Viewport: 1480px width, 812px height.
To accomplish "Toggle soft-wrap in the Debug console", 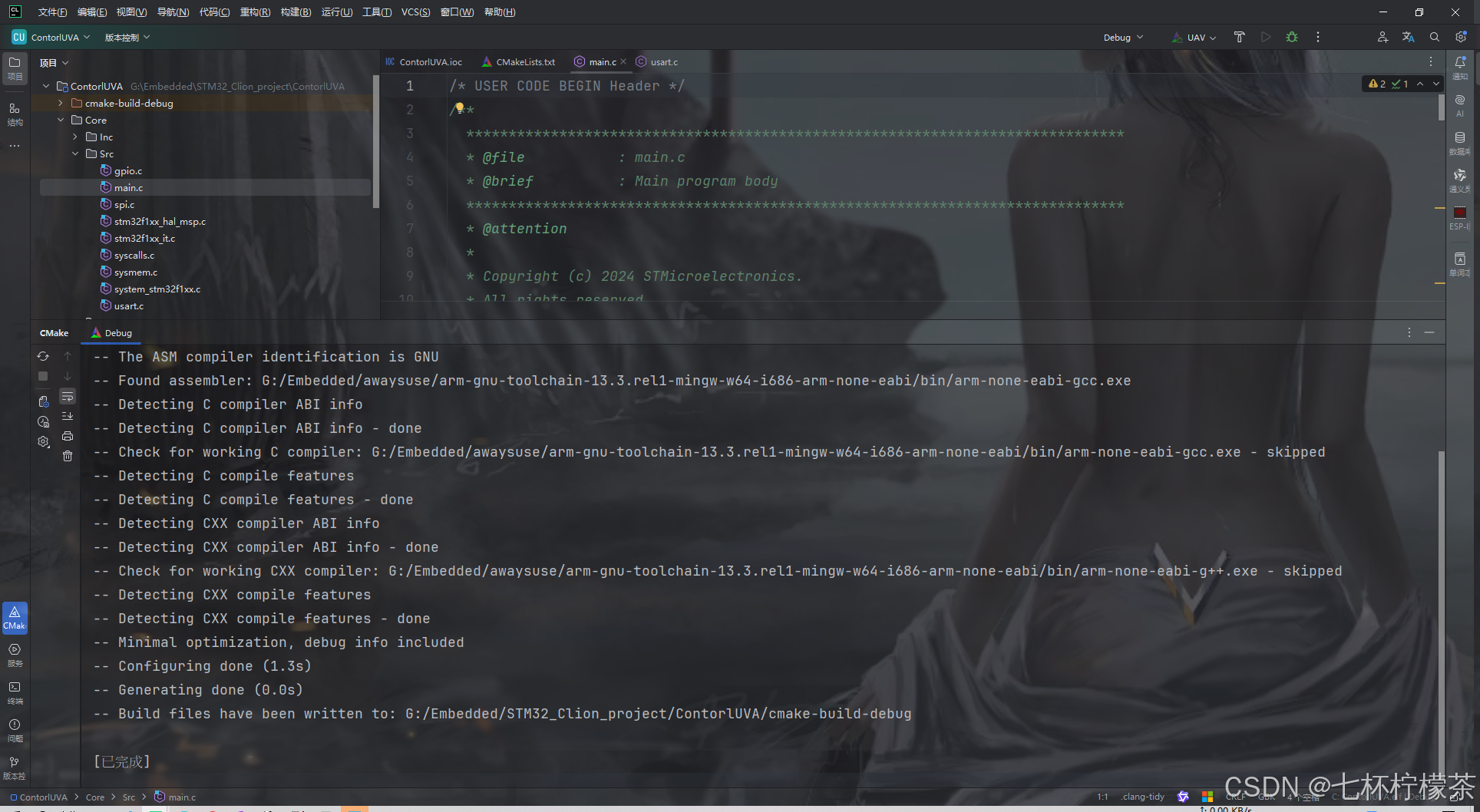I will click(x=68, y=396).
